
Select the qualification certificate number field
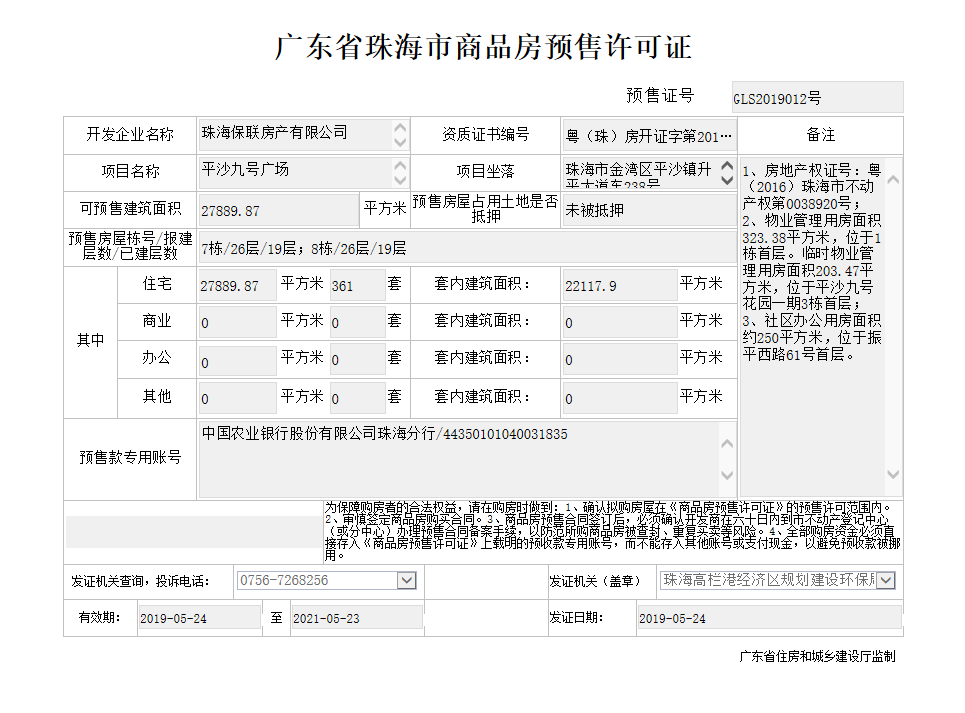[649, 135]
